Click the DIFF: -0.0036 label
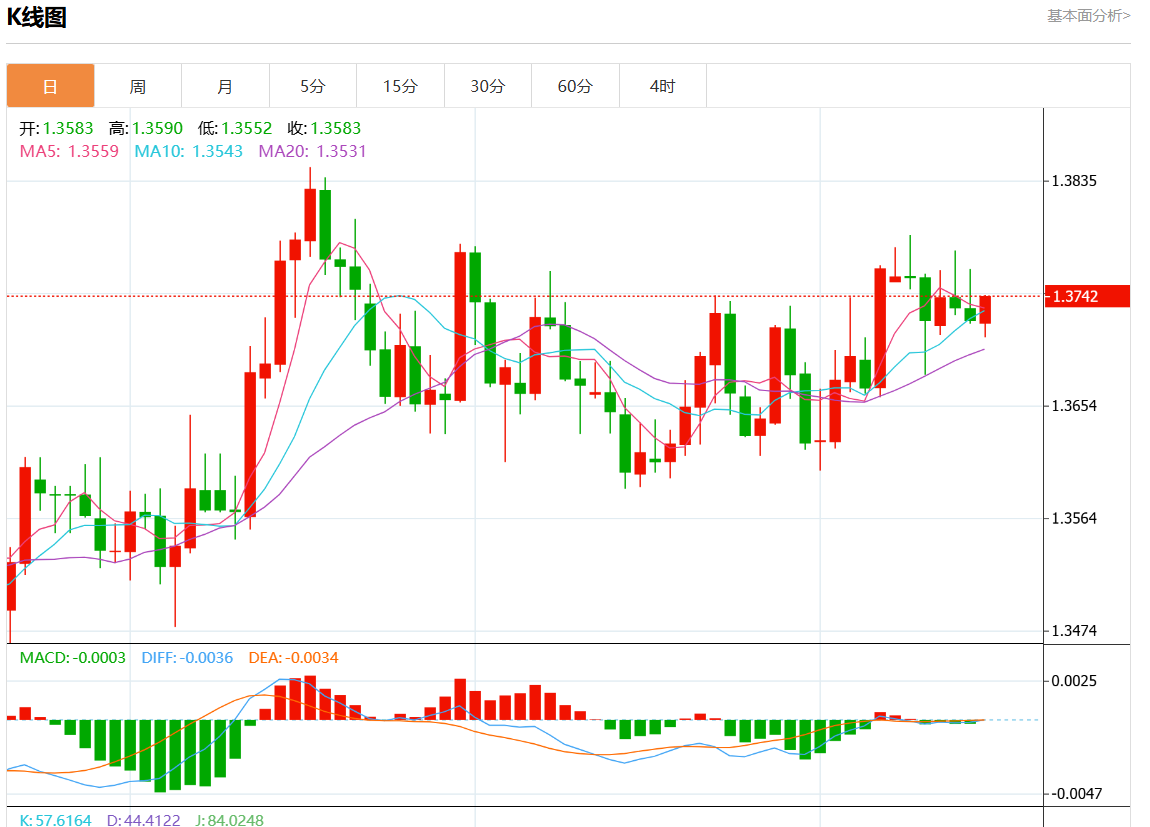 187,658
